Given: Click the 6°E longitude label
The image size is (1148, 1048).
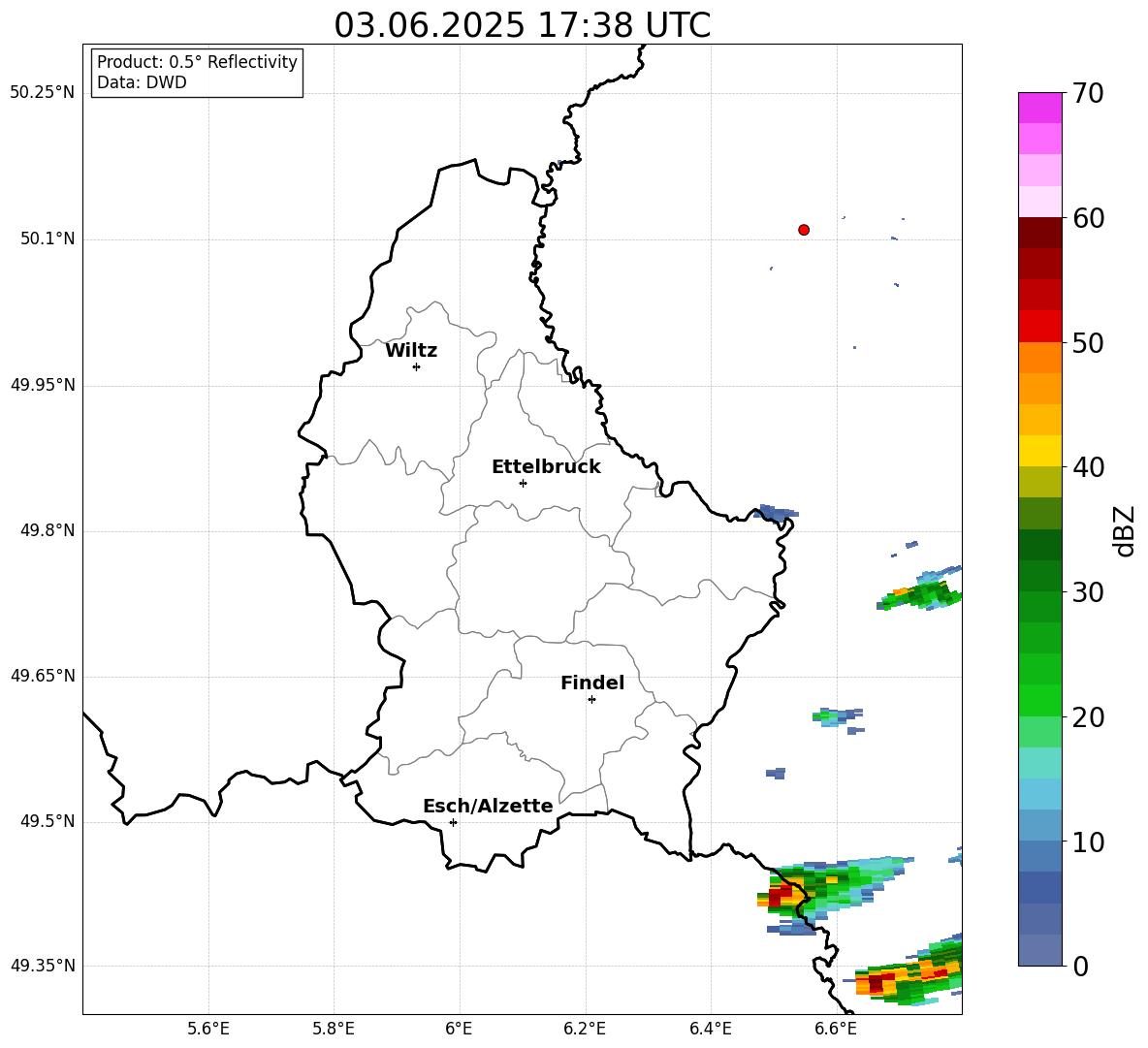Looking at the screenshot, I should pyautogui.click(x=459, y=1029).
